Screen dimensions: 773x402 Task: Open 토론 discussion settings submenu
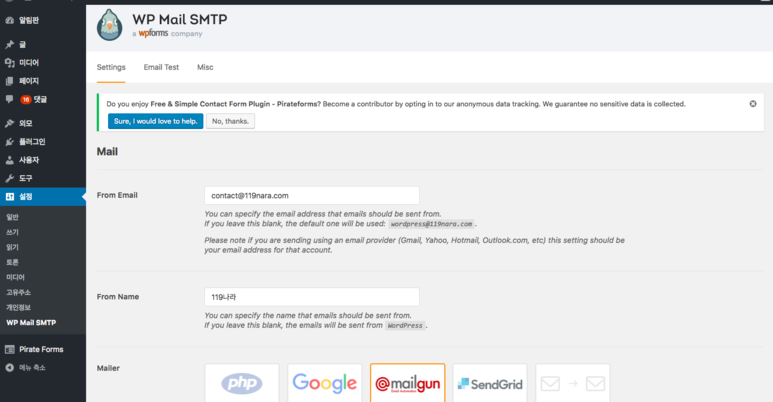[x=12, y=262]
